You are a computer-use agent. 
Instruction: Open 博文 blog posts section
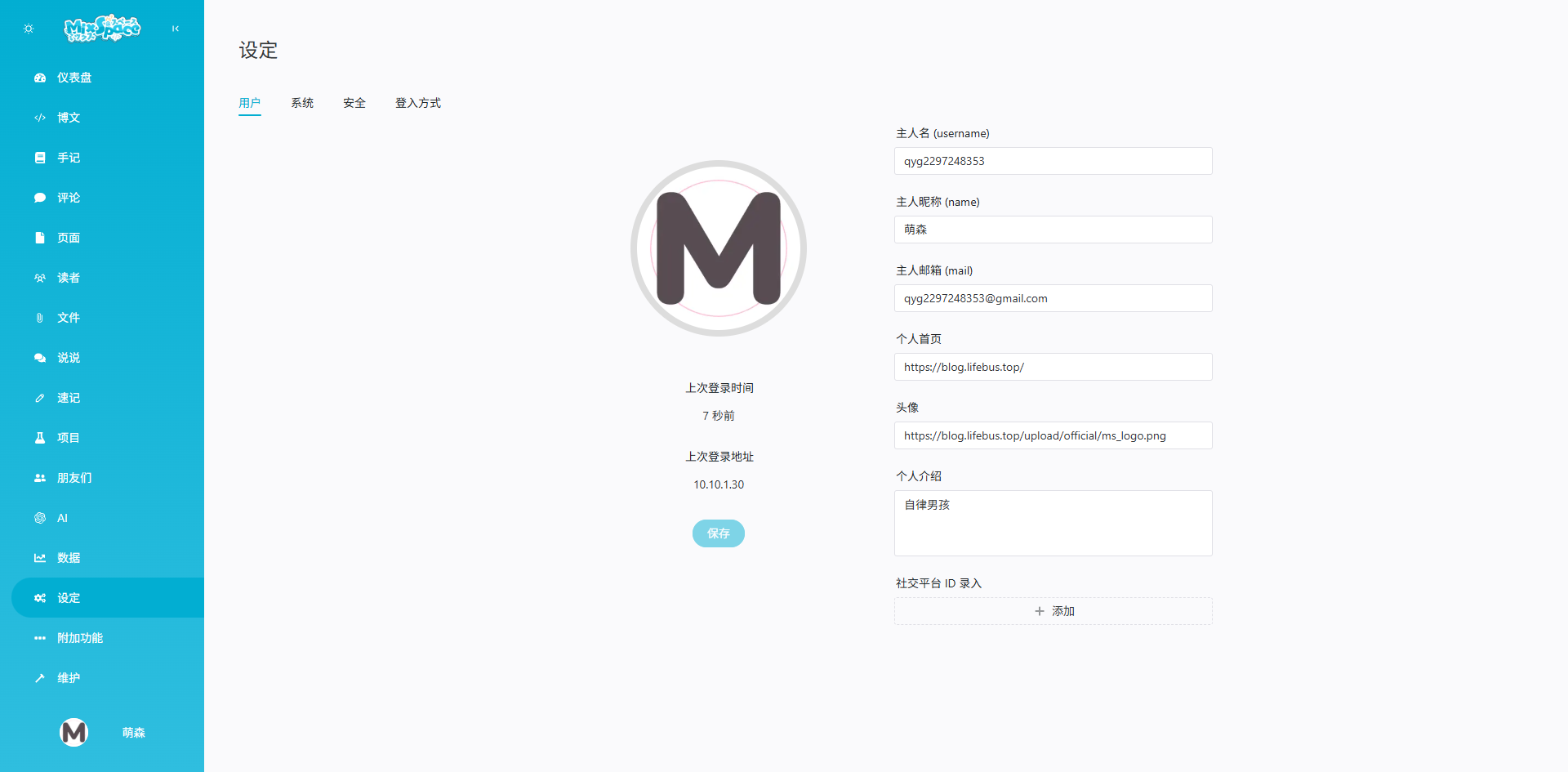click(69, 117)
